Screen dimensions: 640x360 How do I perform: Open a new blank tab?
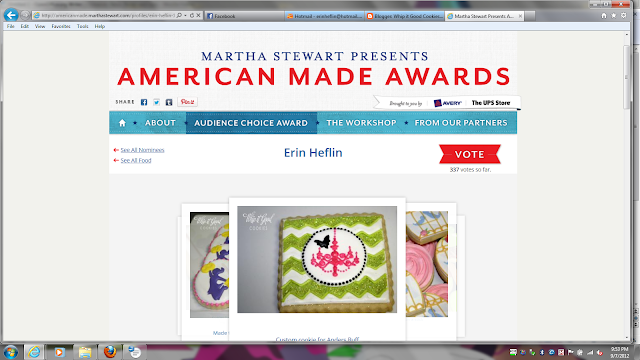(530, 16)
